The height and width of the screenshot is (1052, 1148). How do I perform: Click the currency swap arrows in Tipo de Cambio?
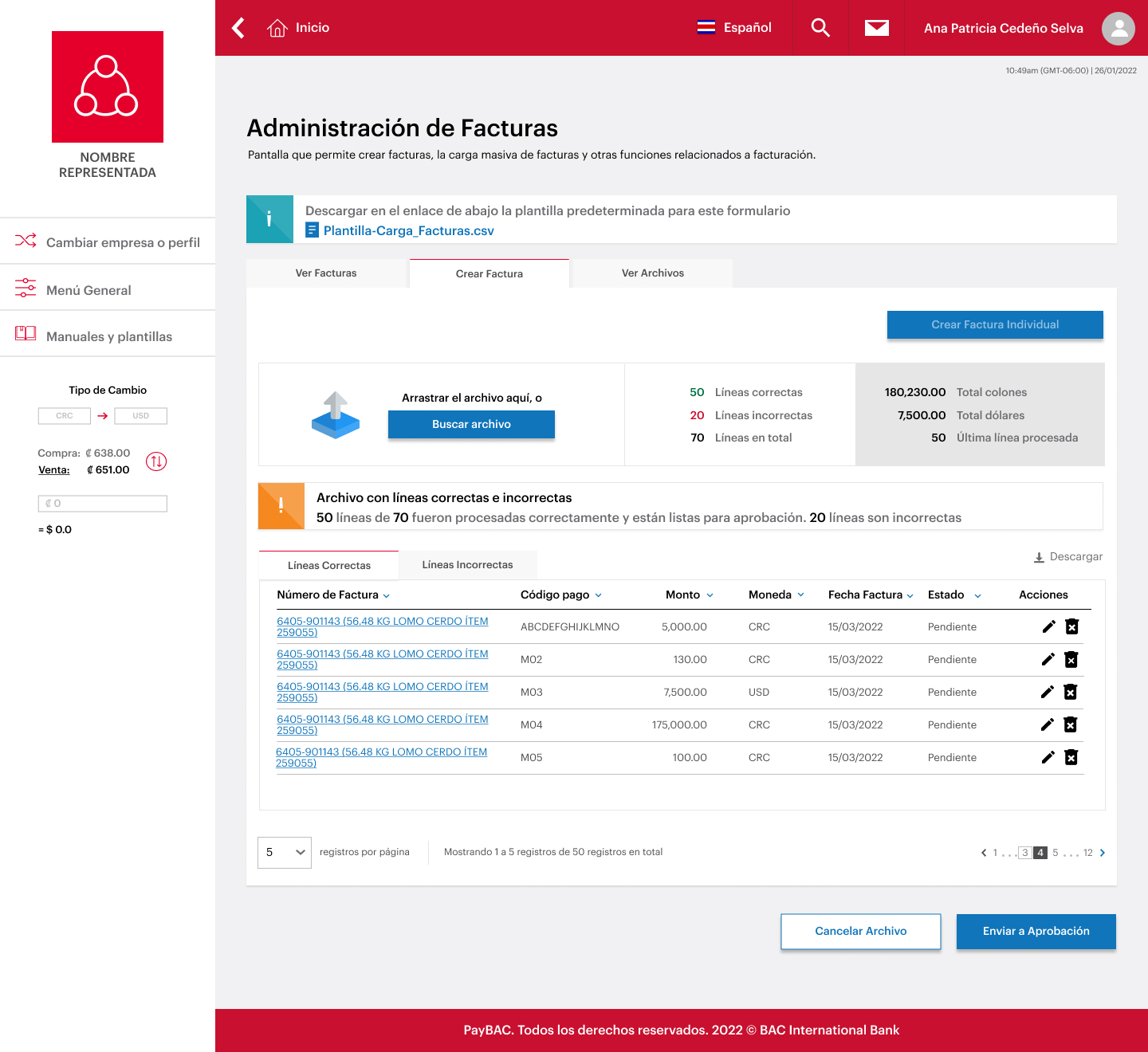155,461
